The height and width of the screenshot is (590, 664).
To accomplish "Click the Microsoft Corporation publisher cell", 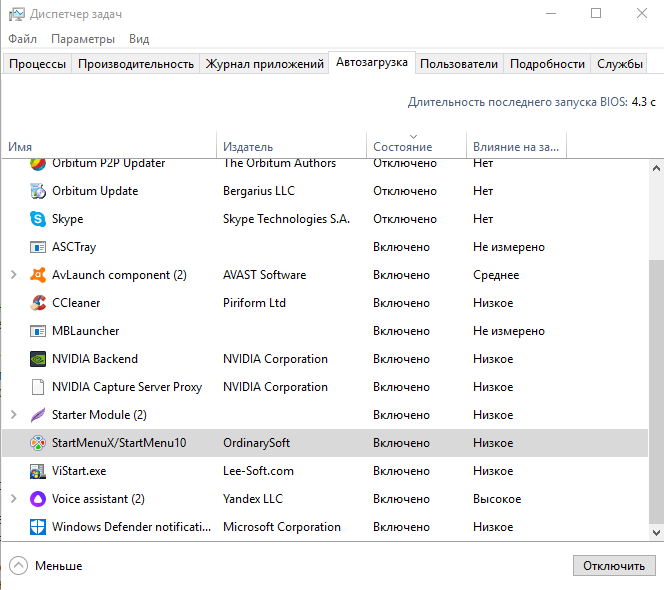I will tap(282, 526).
